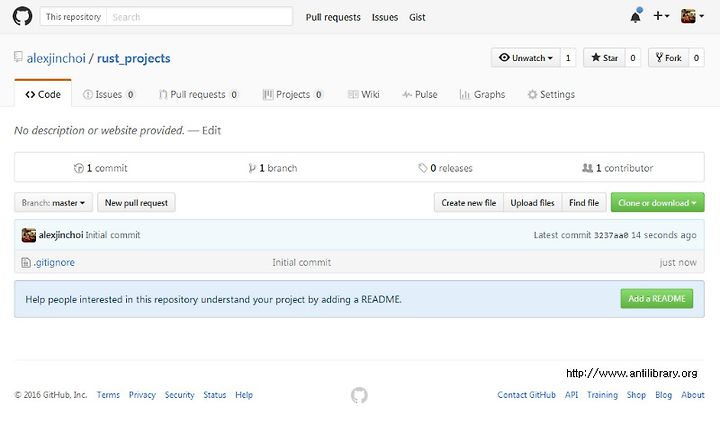The image size is (720, 423).
Task: Focus the repository search field
Action: coord(199,17)
